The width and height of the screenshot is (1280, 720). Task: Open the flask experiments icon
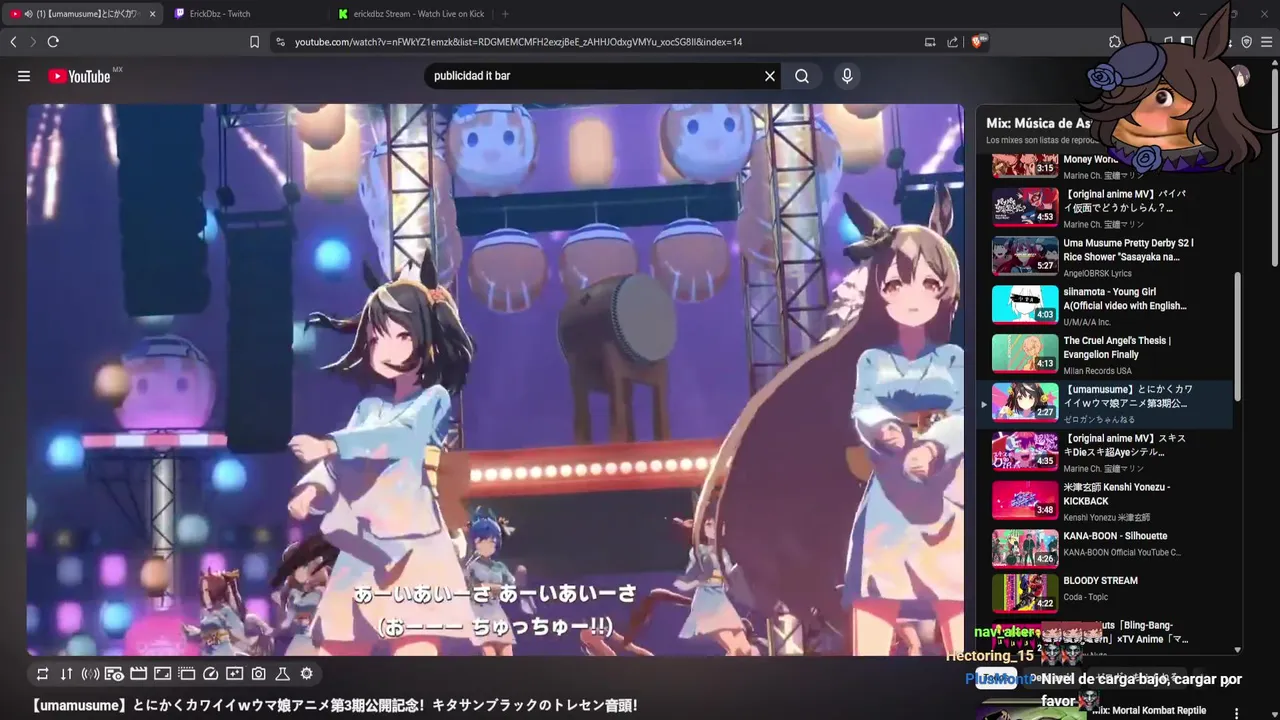[x=282, y=674]
